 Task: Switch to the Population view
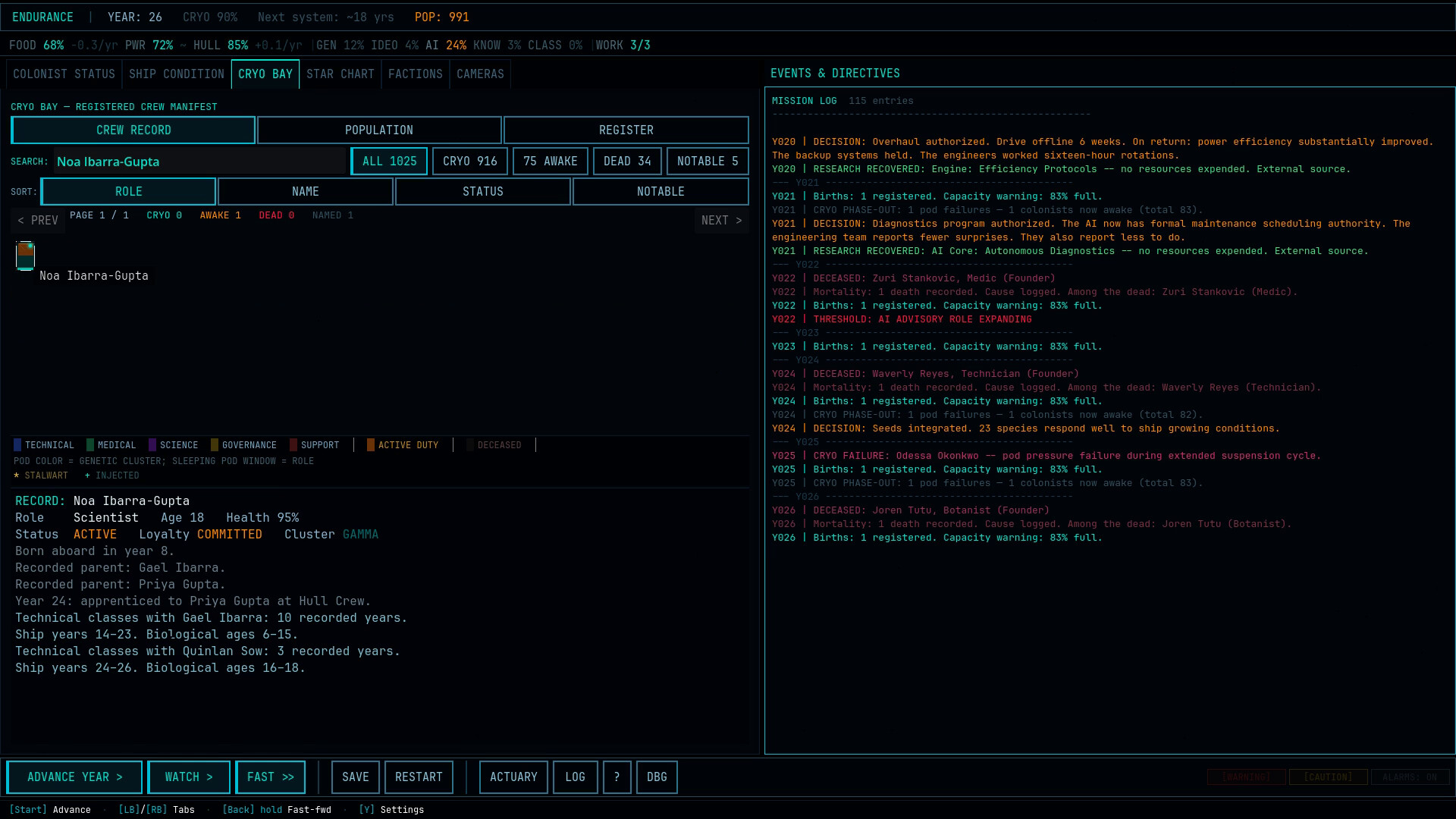(379, 130)
